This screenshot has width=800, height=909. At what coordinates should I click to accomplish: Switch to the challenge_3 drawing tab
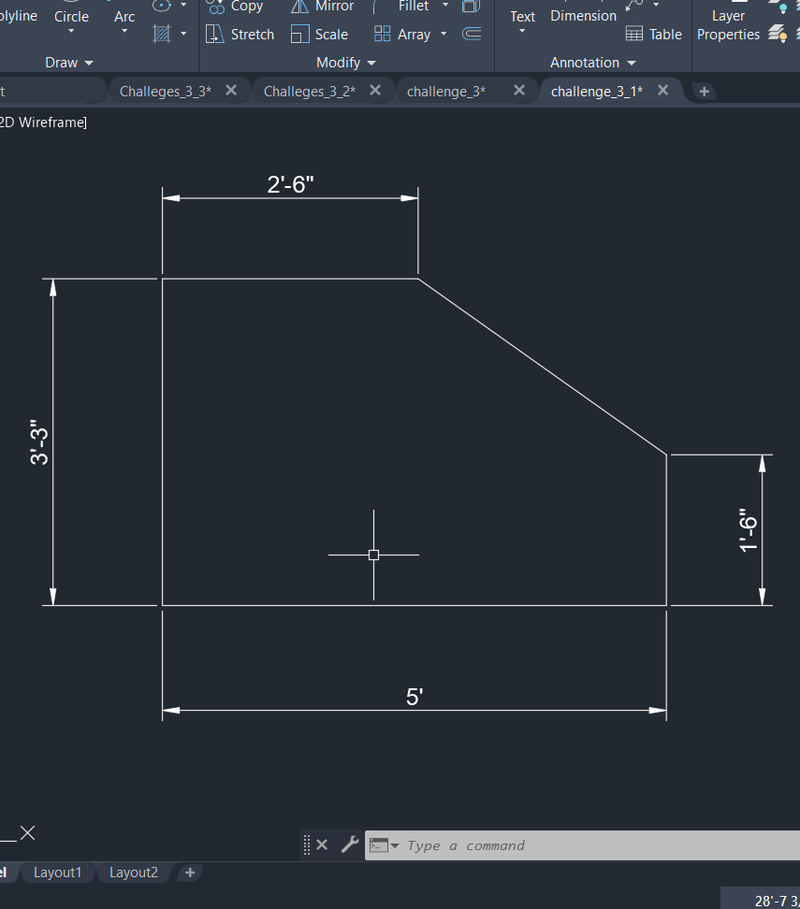(x=447, y=90)
